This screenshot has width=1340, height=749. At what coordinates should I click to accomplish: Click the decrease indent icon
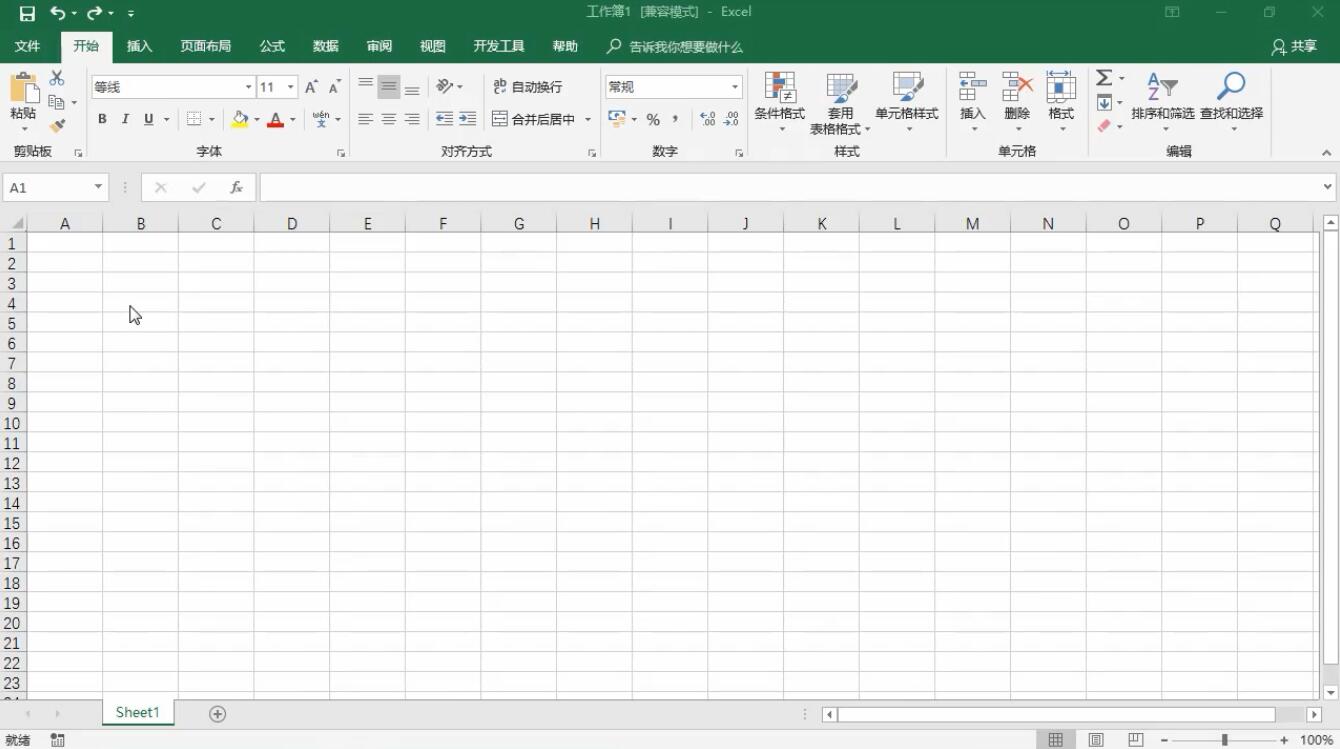[x=444, y=119]
